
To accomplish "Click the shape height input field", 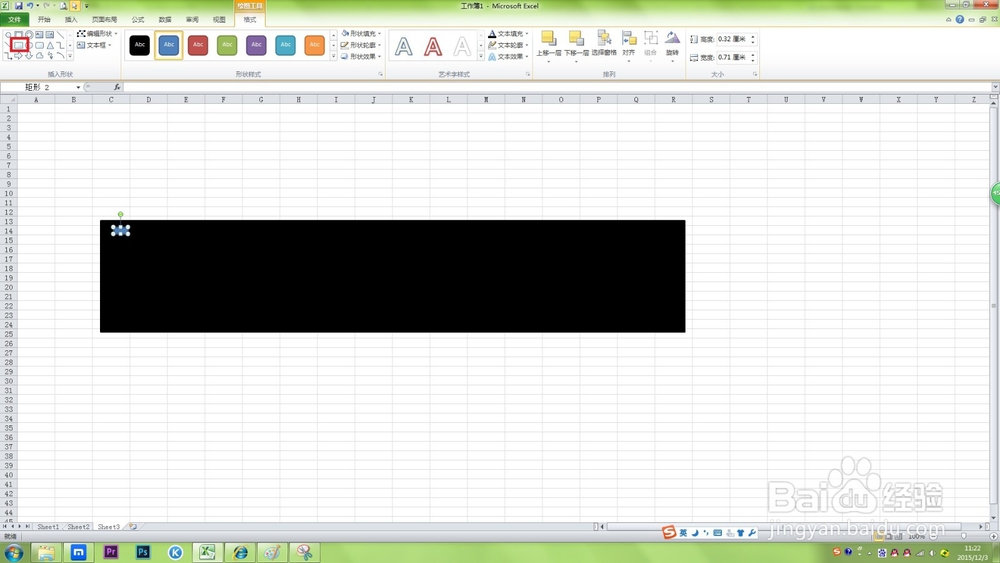I will [x=733, y=39].
